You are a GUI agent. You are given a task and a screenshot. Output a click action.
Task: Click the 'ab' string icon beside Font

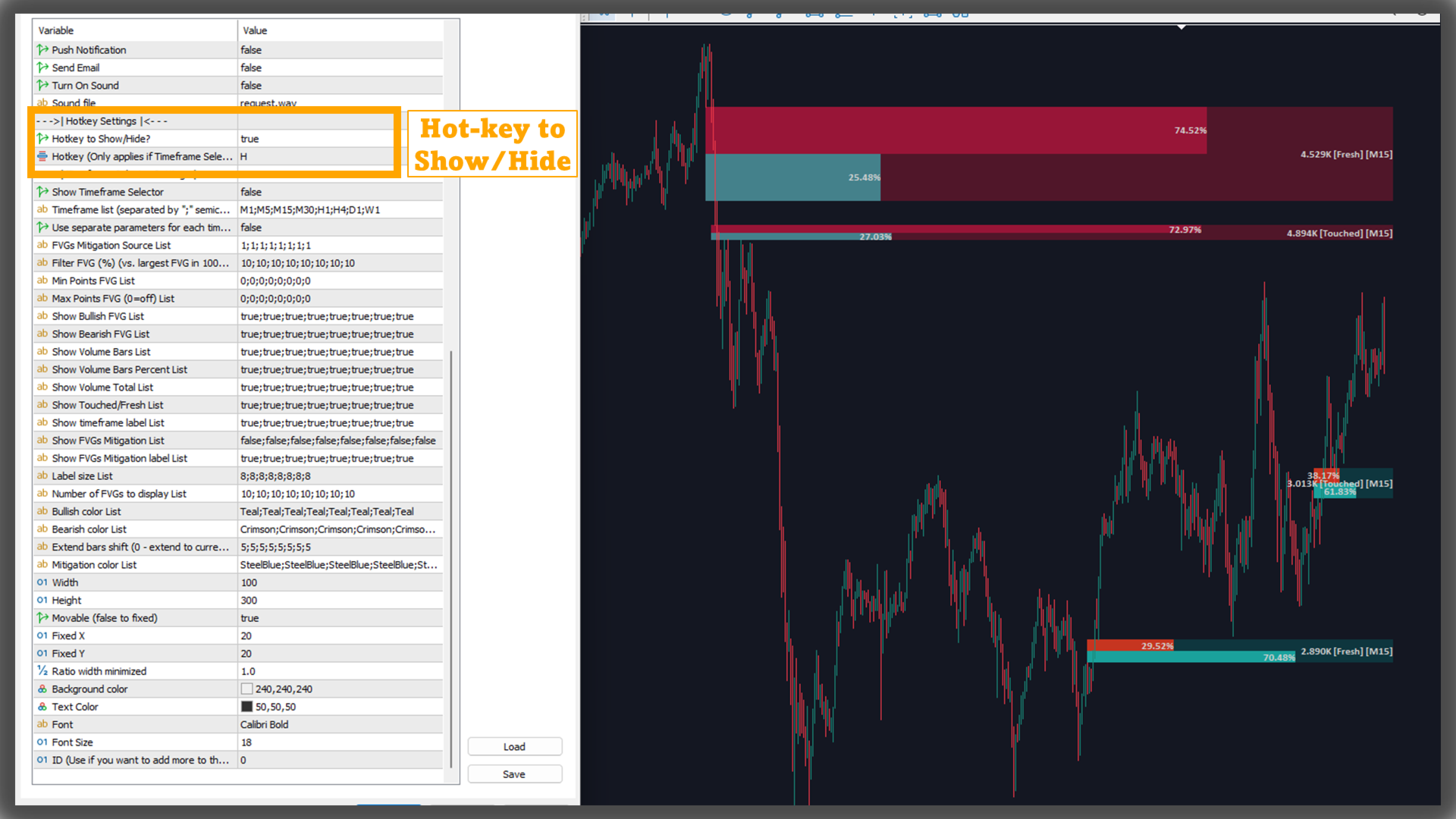[42, 724]
